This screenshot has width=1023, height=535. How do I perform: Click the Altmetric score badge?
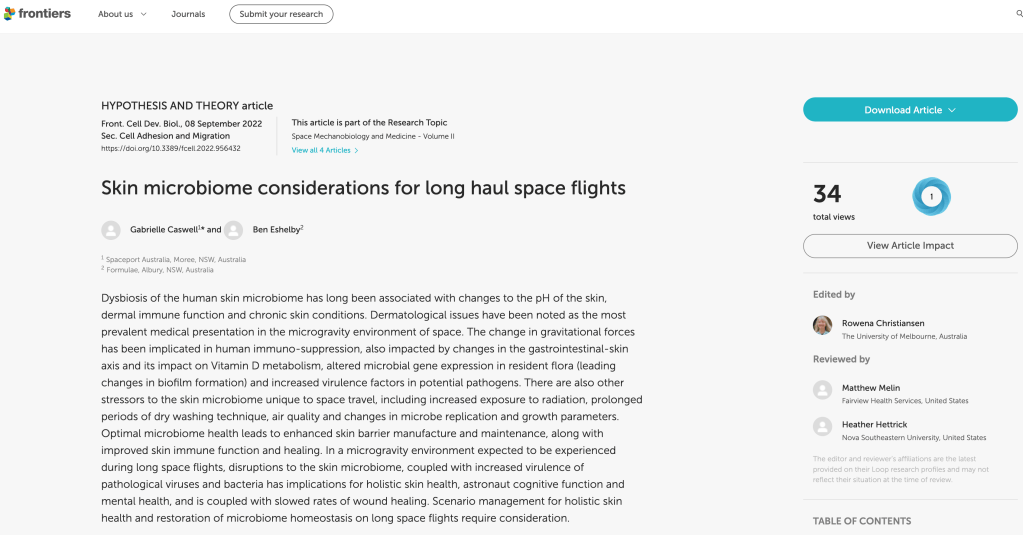(931, 197)
